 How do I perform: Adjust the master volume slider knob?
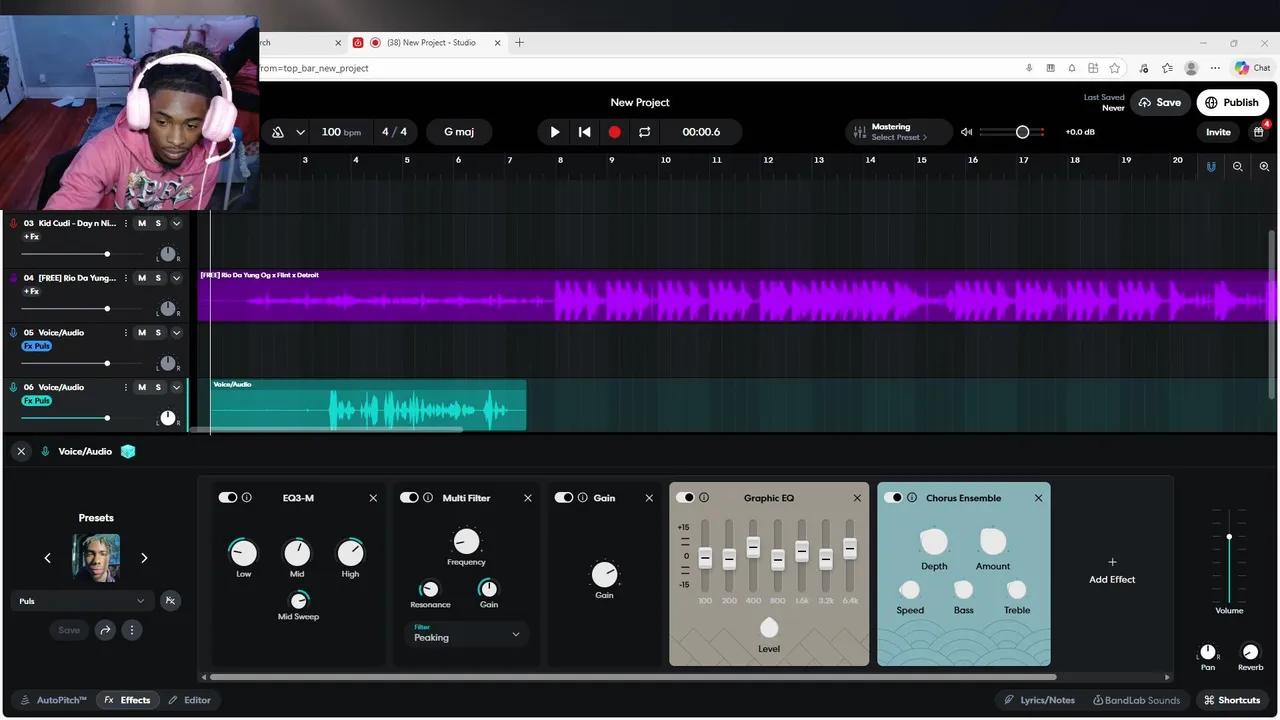click(1022, 132)
